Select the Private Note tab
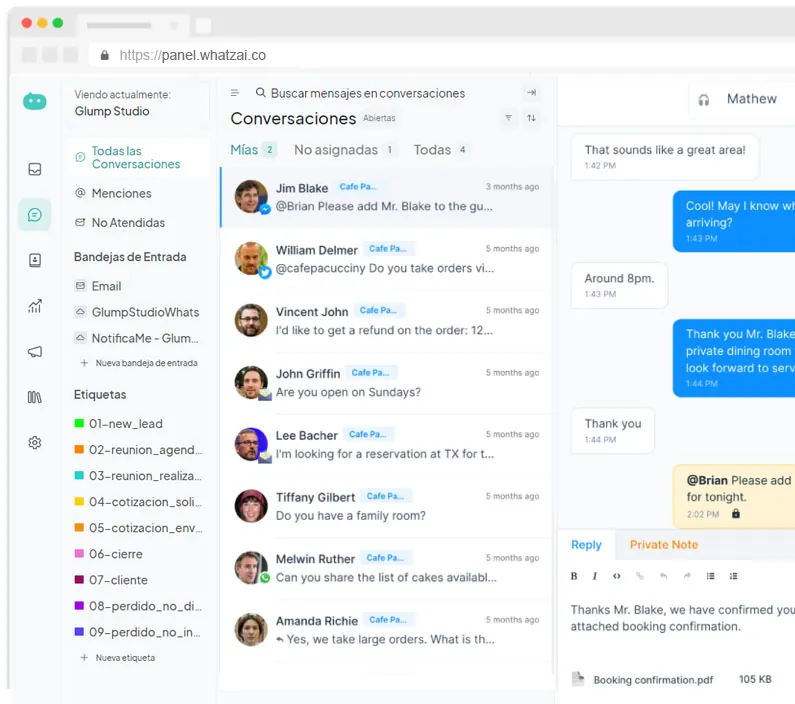Image resolution: width=795 pixels, height=704 pixels. coord(664,544)
